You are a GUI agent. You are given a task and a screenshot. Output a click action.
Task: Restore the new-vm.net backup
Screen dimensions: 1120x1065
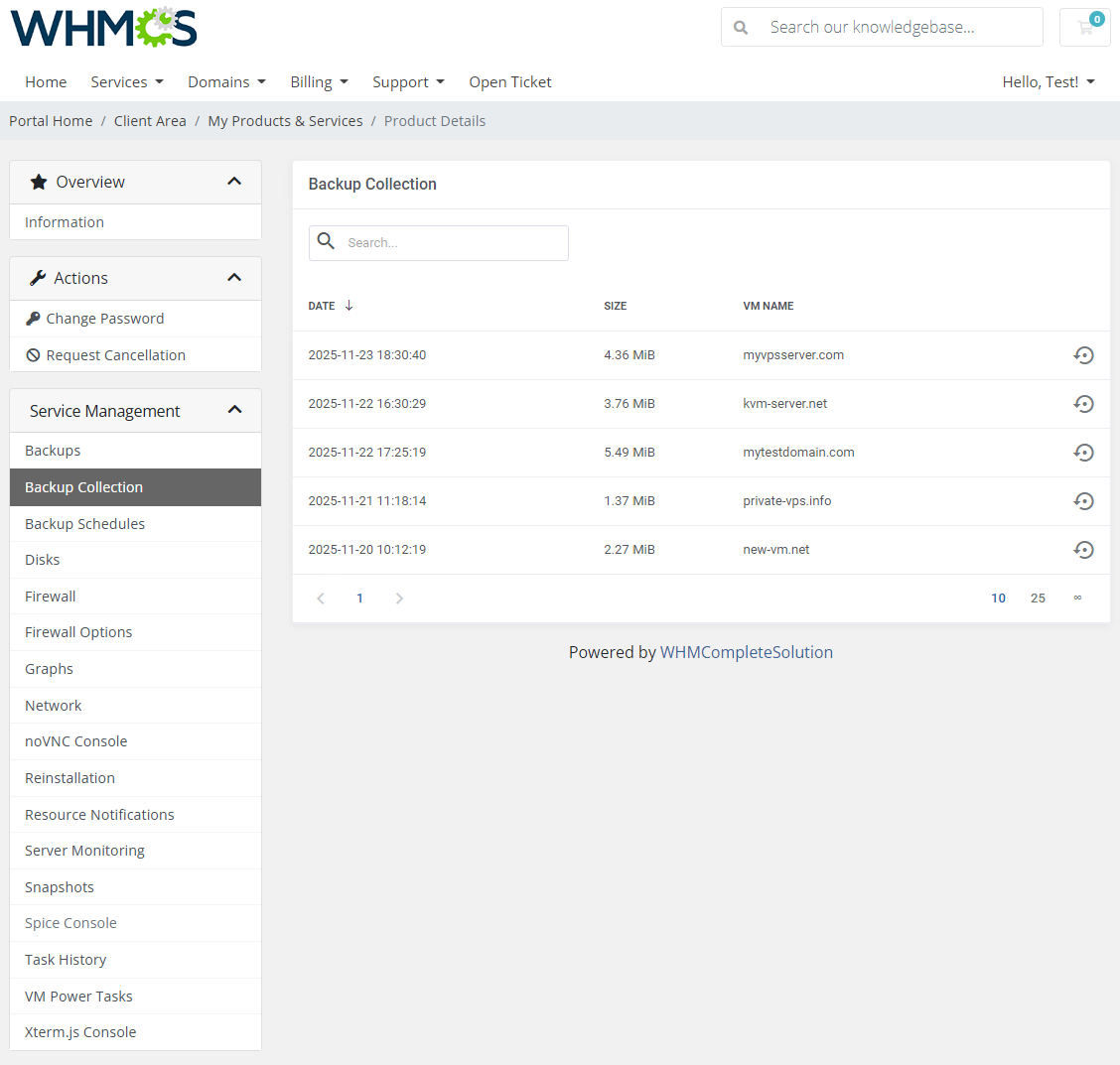[x=1083, y=549]
